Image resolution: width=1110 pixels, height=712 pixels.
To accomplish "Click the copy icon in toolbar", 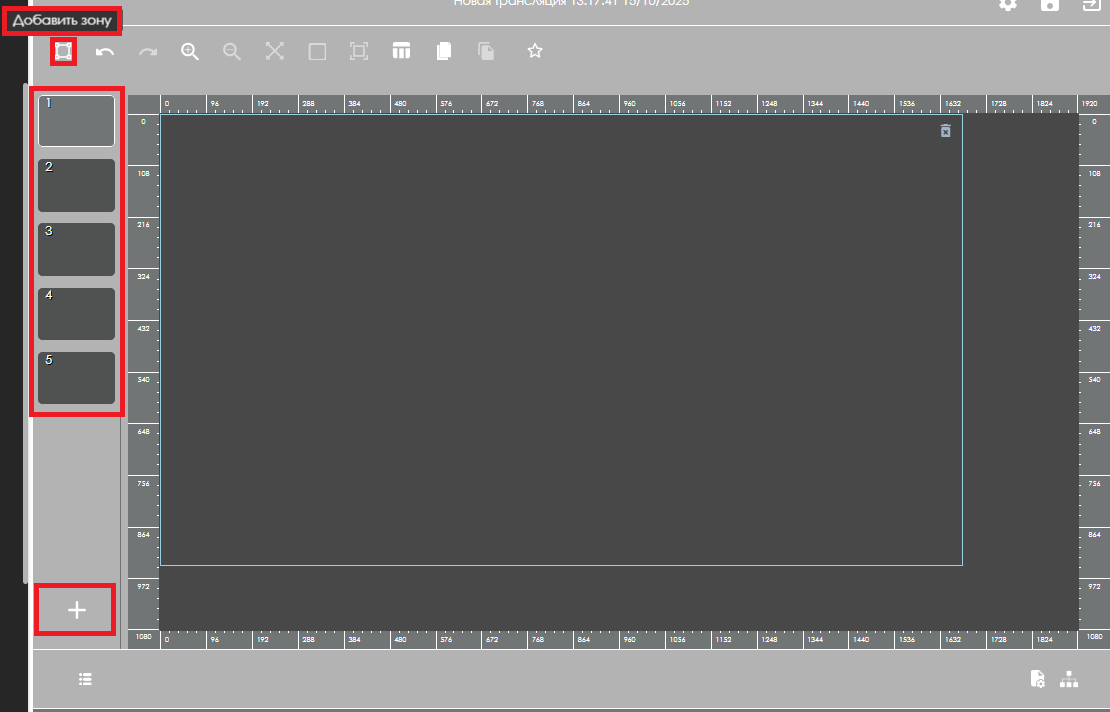I will [x=444, y=51].
